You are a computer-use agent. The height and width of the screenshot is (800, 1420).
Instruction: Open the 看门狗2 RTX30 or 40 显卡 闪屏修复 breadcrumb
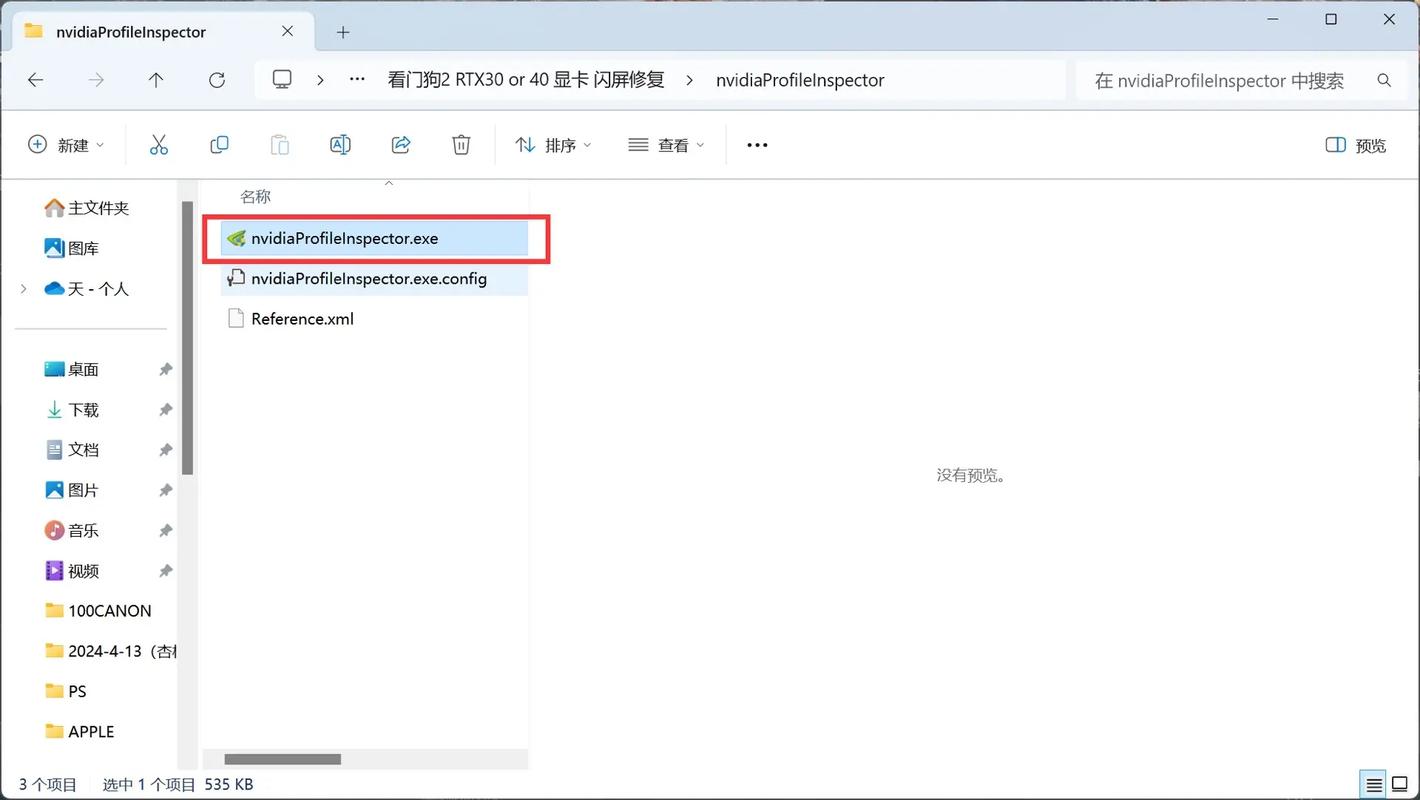pos(526,80)
